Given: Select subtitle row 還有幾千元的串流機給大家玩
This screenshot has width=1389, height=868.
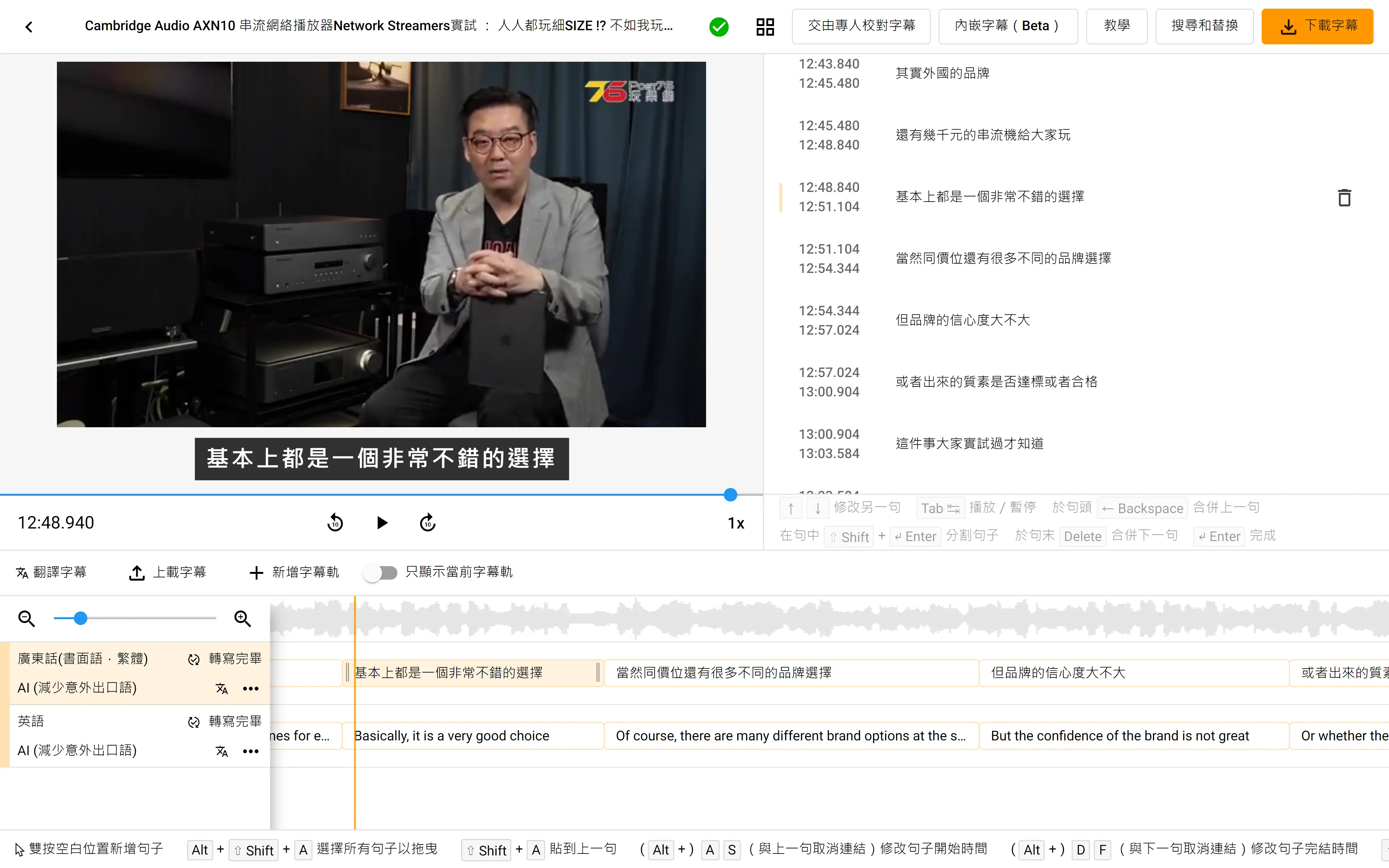Looking at the screenshot, I should pyautogui.click(x=1076, y=135).
